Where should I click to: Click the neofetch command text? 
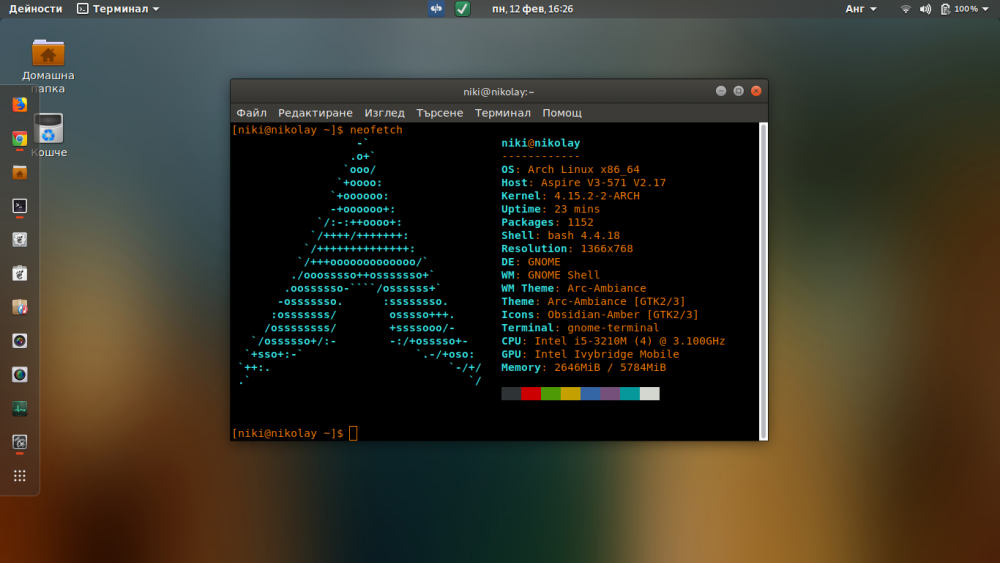coord(376,129)
